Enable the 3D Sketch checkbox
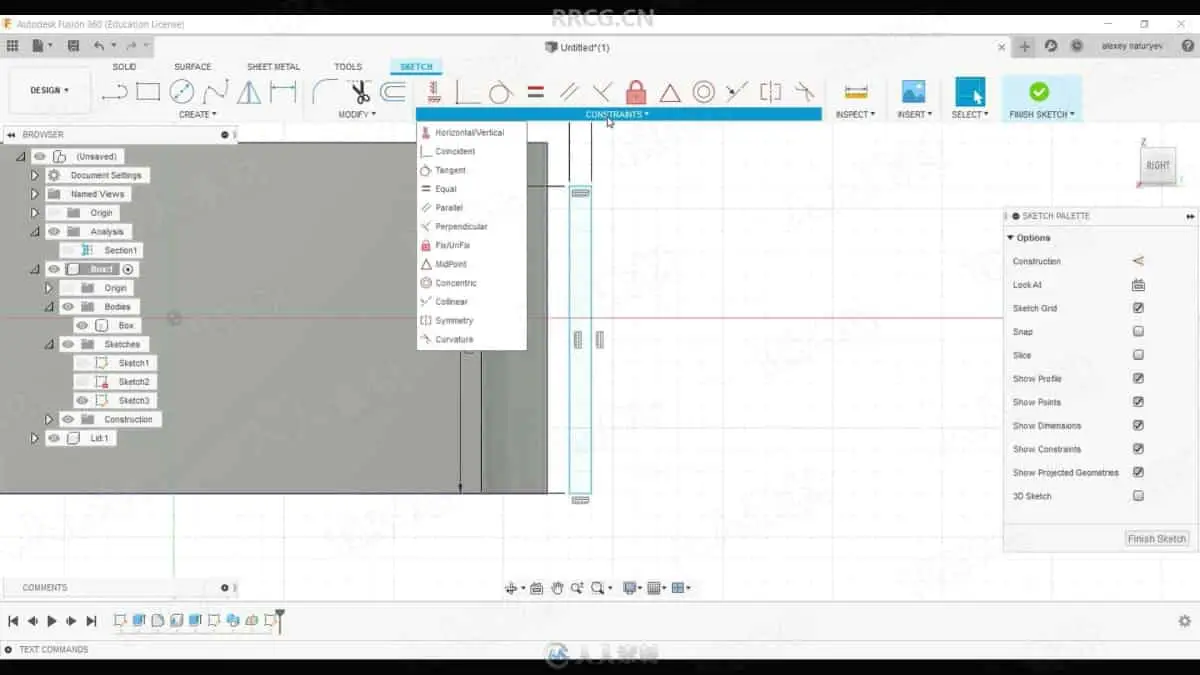 (x=1138, y=496)
